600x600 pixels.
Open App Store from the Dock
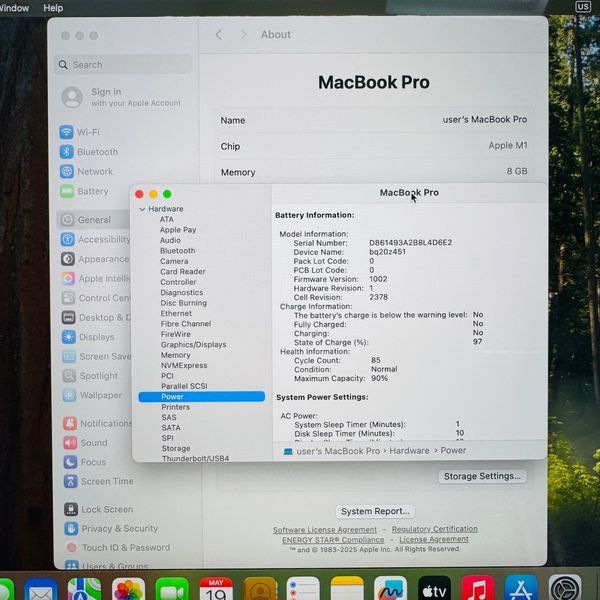pos(521,590)
